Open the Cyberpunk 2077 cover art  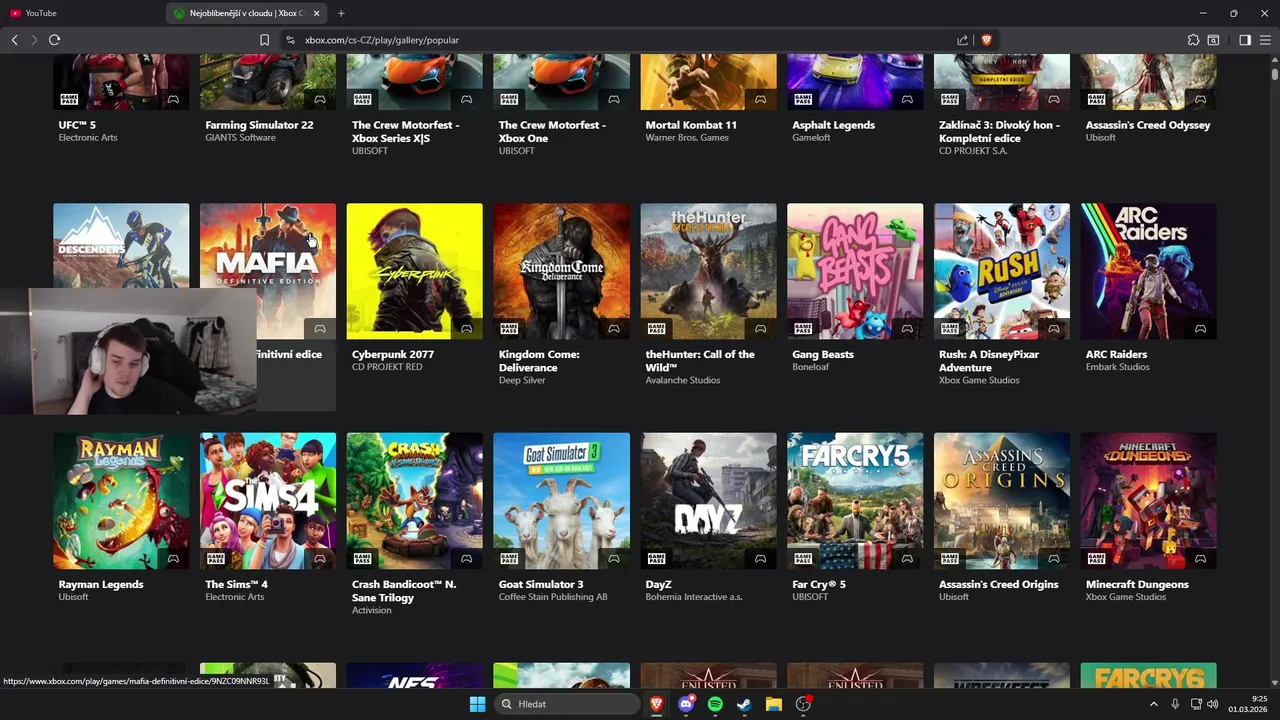[x=414, y=272]
